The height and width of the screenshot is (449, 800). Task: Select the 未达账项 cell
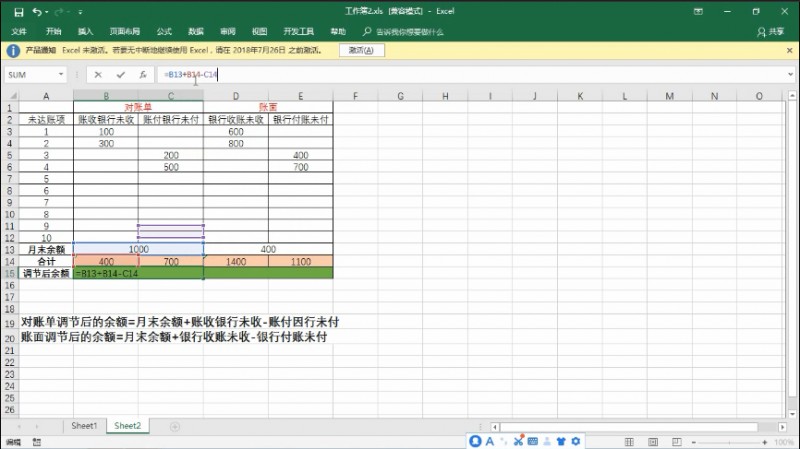(46, 119)
